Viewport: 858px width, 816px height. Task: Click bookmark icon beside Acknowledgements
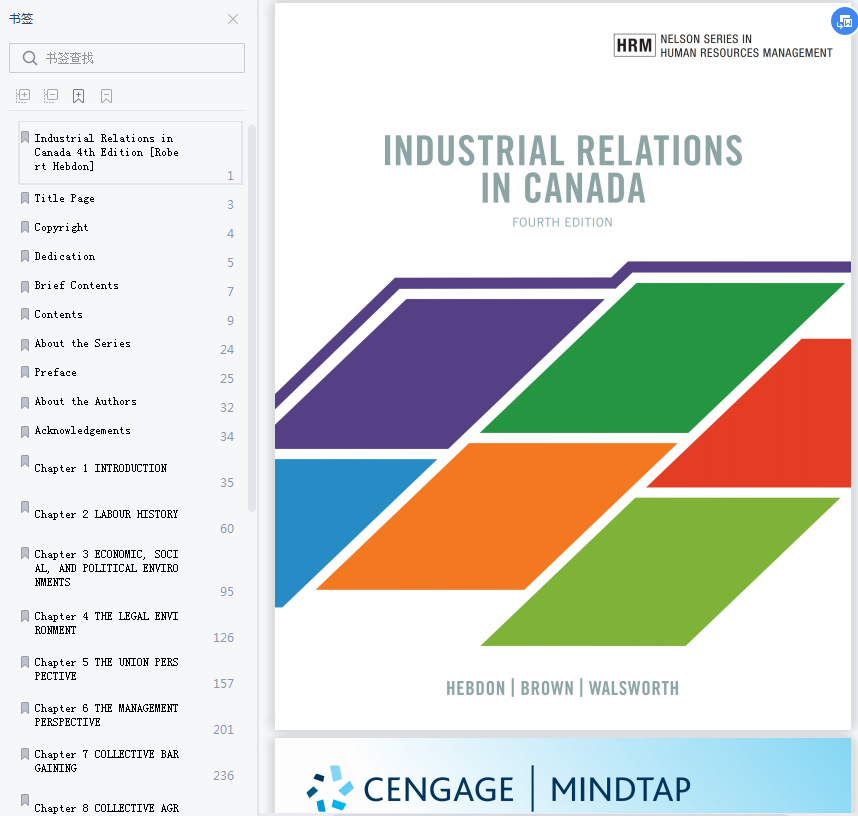coord(25,432)
